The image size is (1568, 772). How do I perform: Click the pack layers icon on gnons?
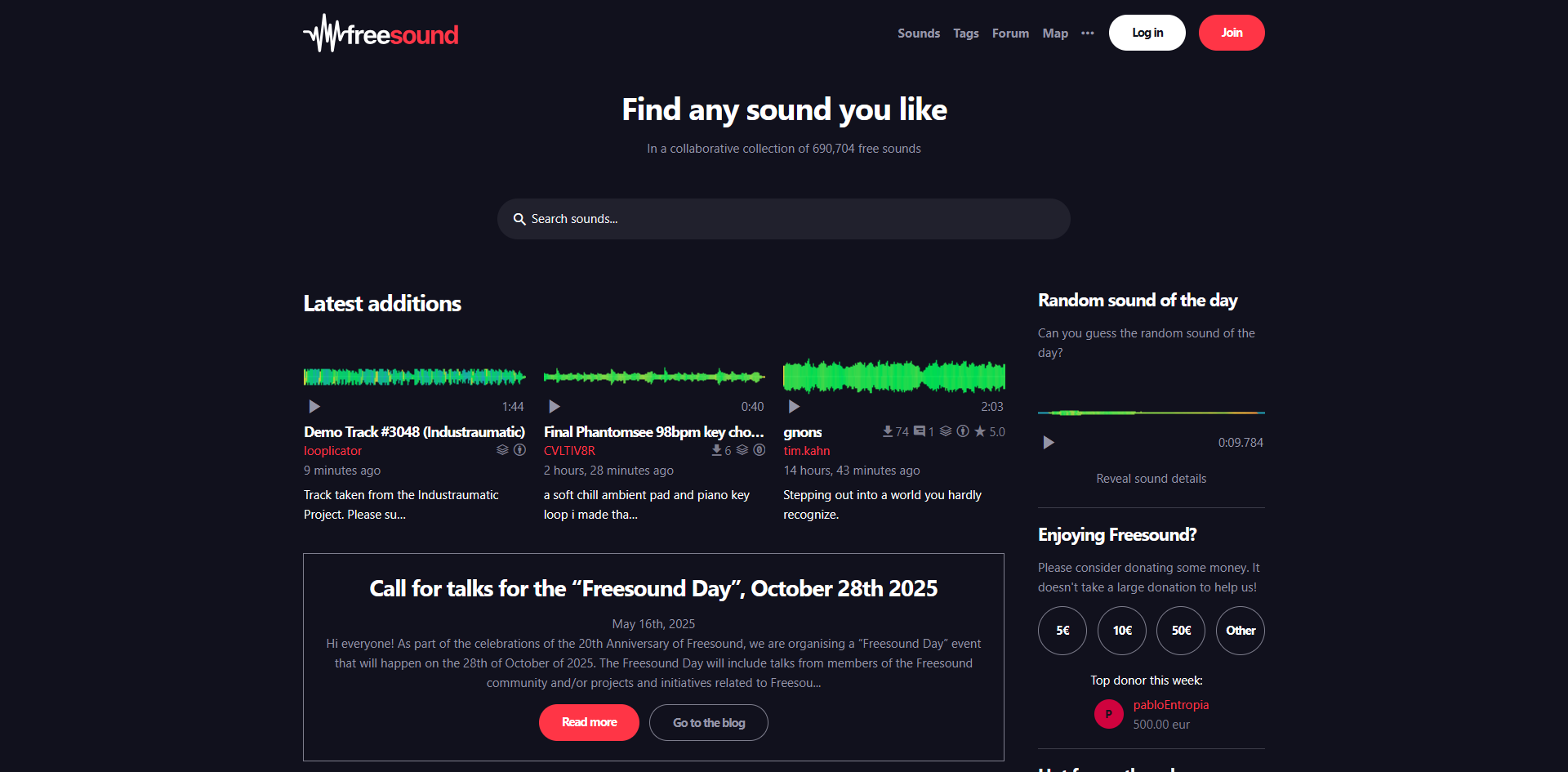click(x=946, y=431)
